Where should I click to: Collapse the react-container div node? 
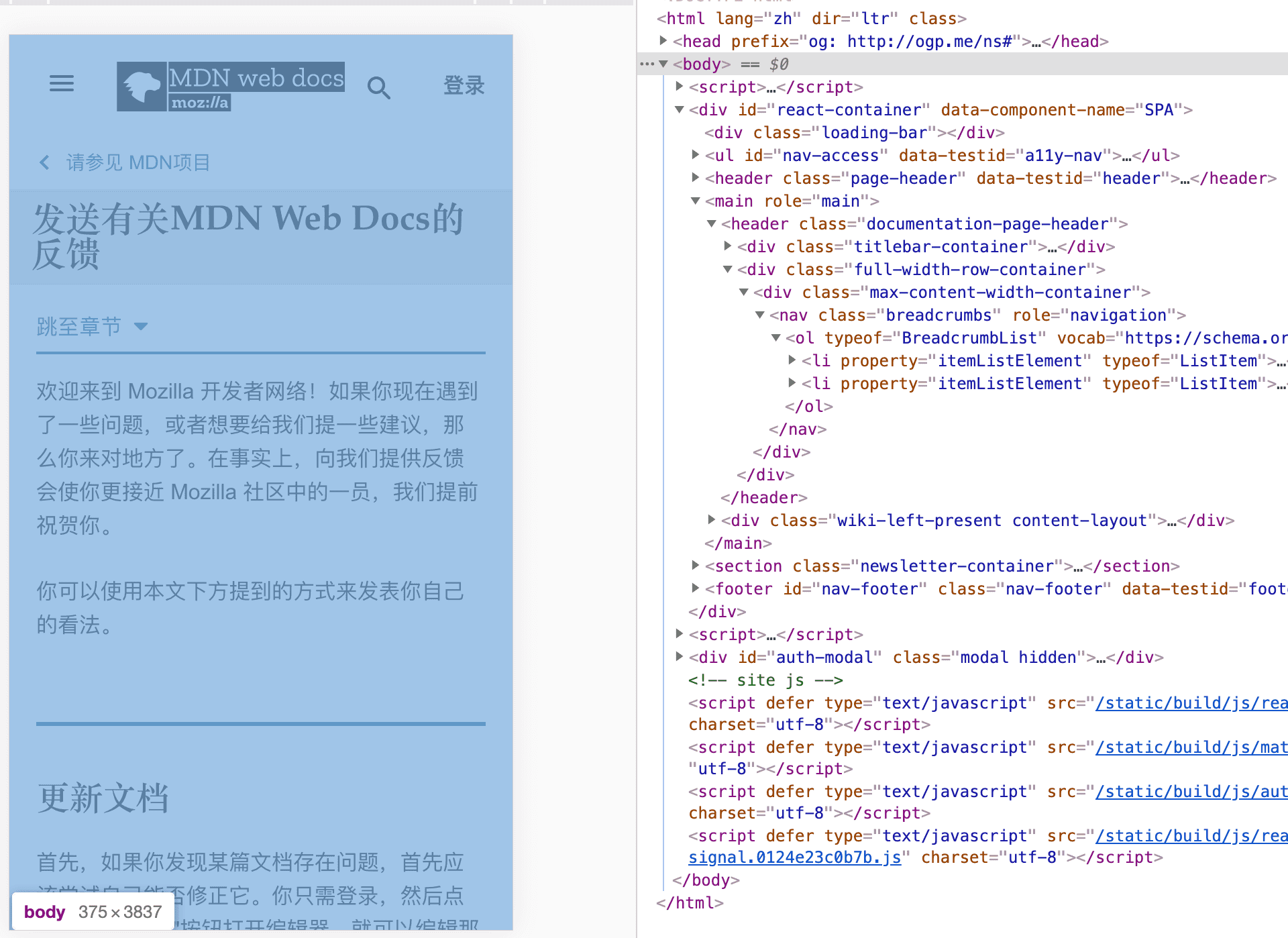(x=679, y=109)
